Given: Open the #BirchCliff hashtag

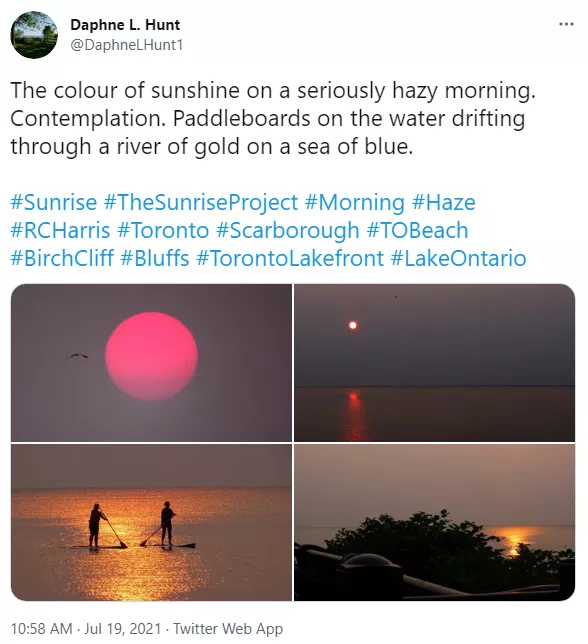Looking at the screenshot, I should click(x=62, y=258).
